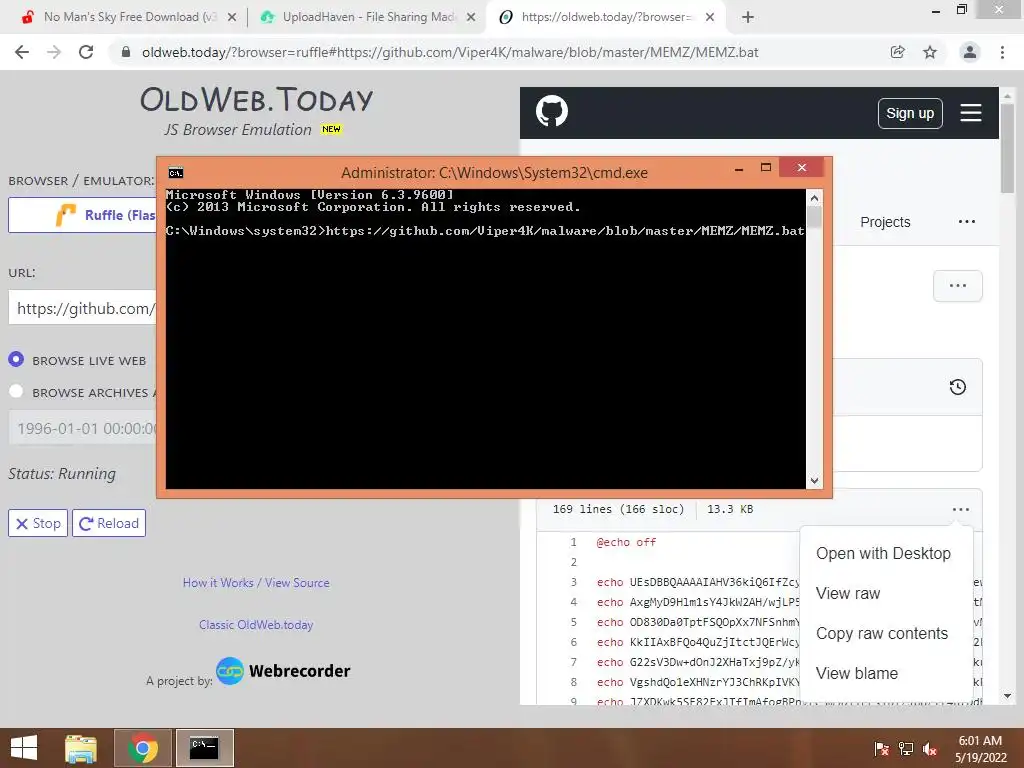Click code line number 3
1024x768 pixels.
pos(573,582)
